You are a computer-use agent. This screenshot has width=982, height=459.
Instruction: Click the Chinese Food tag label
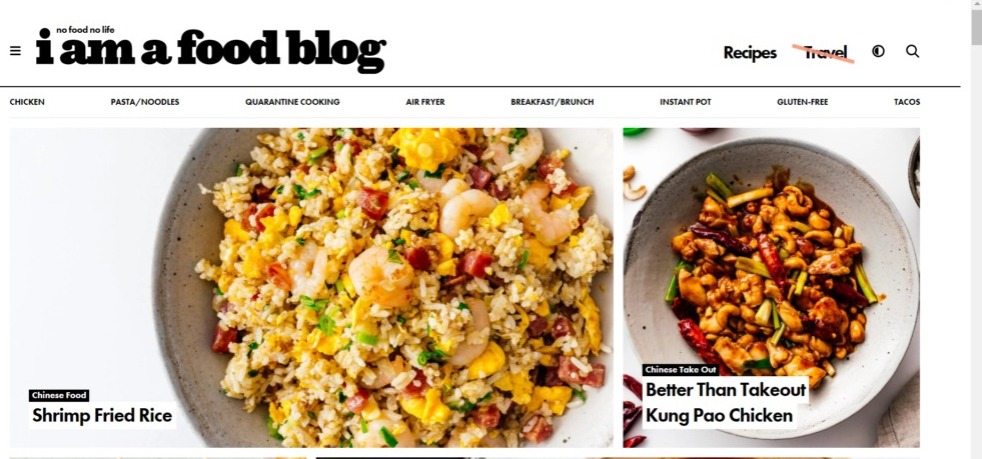pos(59,395)
